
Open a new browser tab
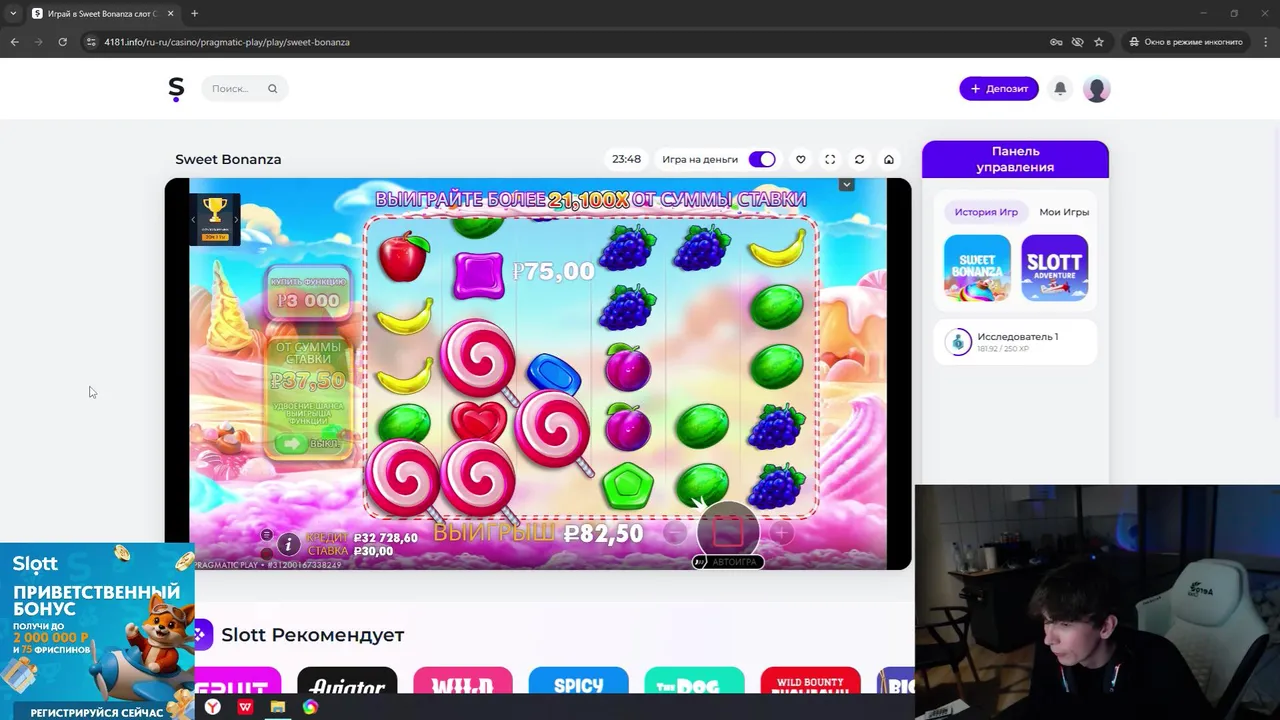tap(194, 13)
